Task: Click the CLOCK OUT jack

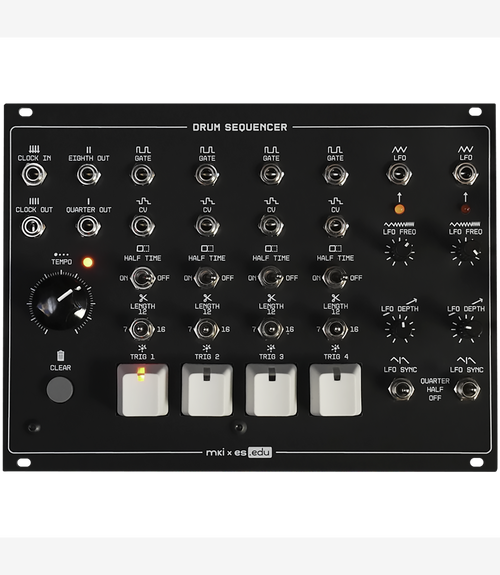Action: tap(33, 226)
